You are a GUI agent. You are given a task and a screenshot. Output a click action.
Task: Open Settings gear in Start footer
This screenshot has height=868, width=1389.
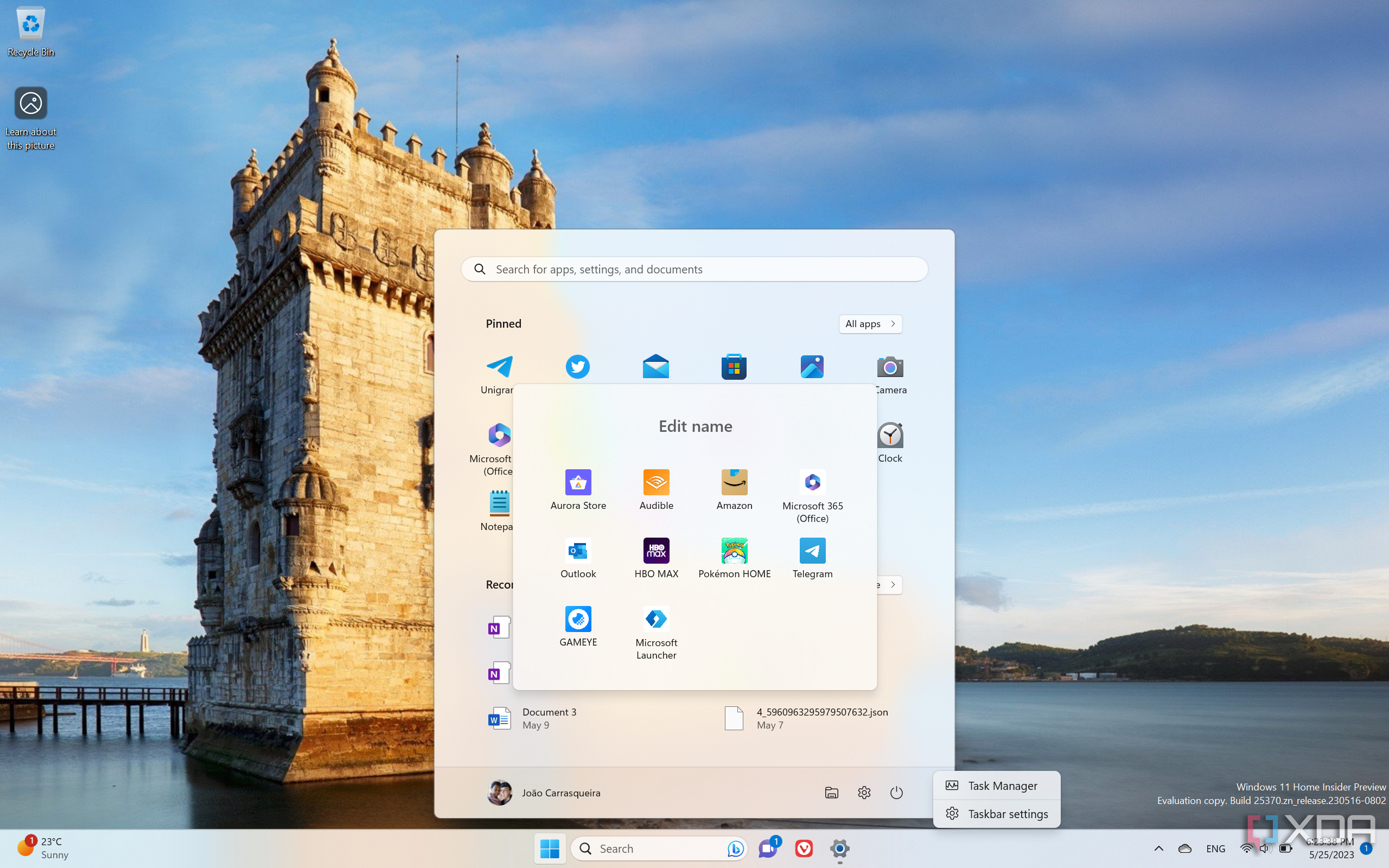point(864,793)
